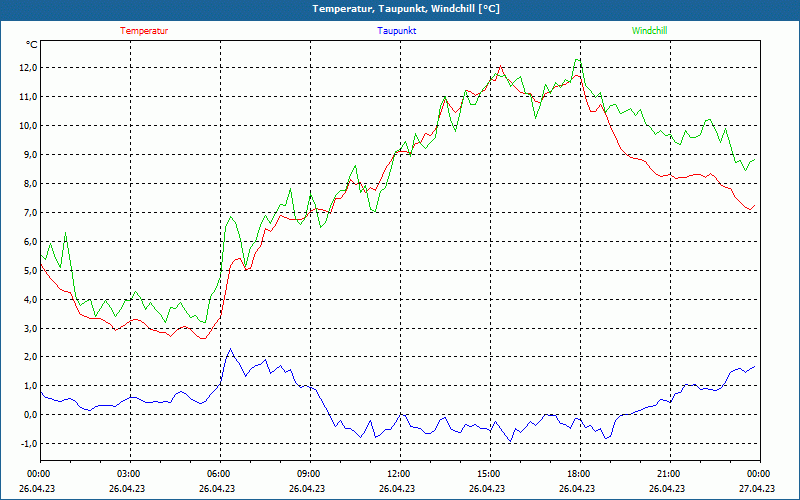Click the 12:00 time axis label
The width and height of the screenshot is (800, 500).
coord(398,474)
